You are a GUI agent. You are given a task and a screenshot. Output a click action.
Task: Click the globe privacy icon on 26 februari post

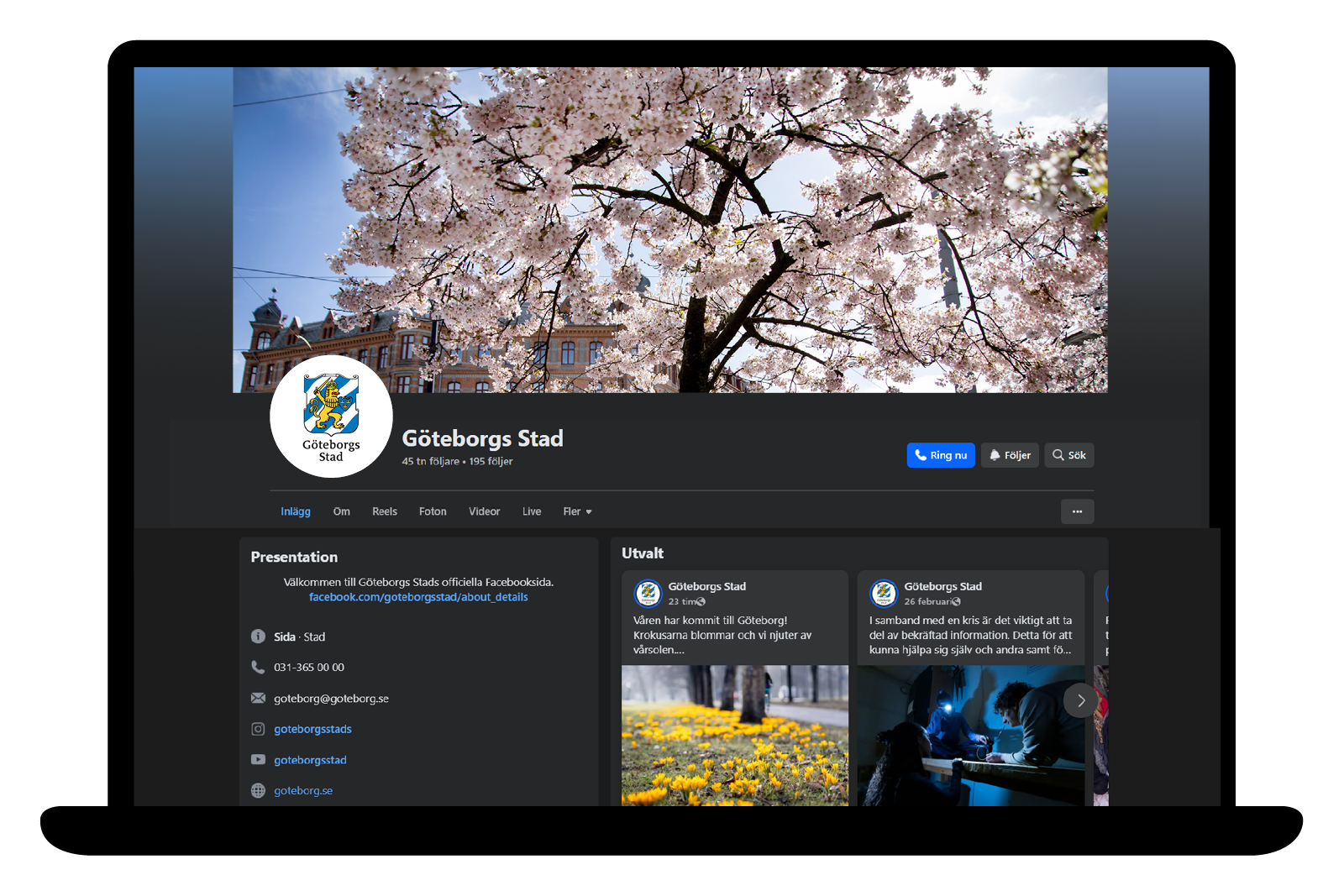(956, 601)
